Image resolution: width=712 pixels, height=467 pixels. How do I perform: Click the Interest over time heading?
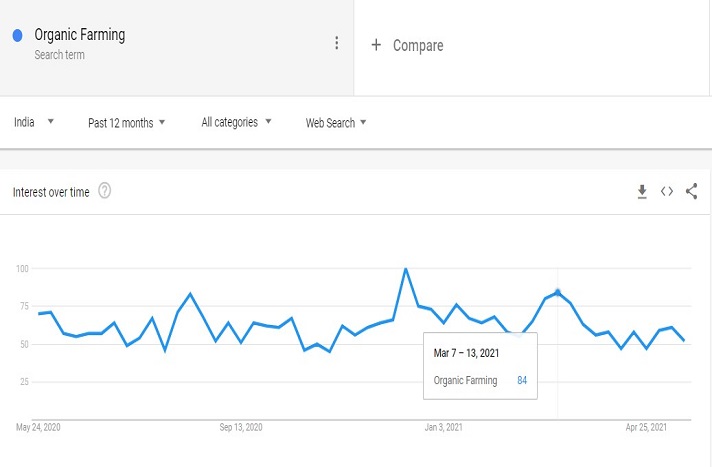coord(52,191)
